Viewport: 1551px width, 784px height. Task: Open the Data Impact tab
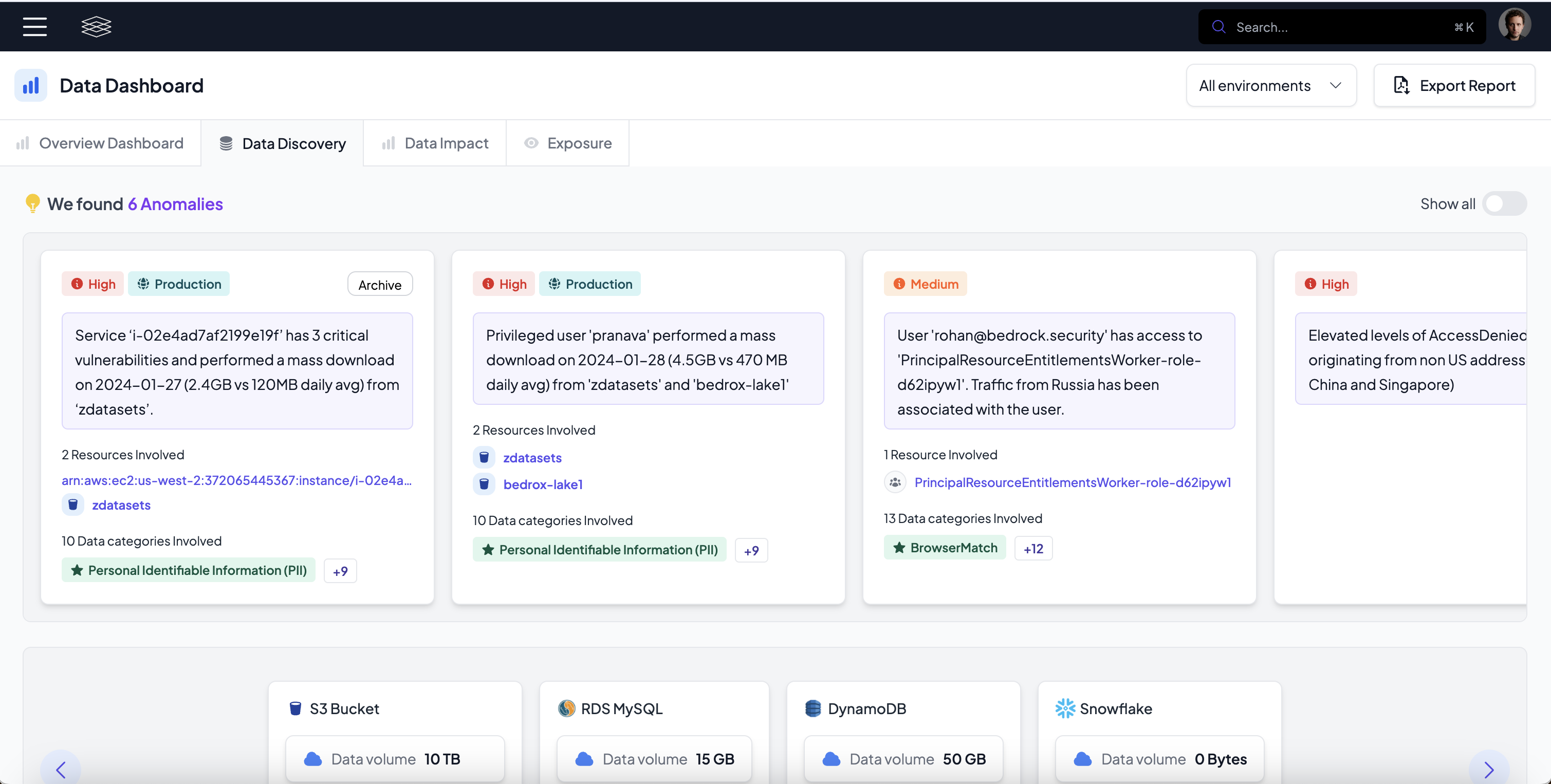[435, 143]
